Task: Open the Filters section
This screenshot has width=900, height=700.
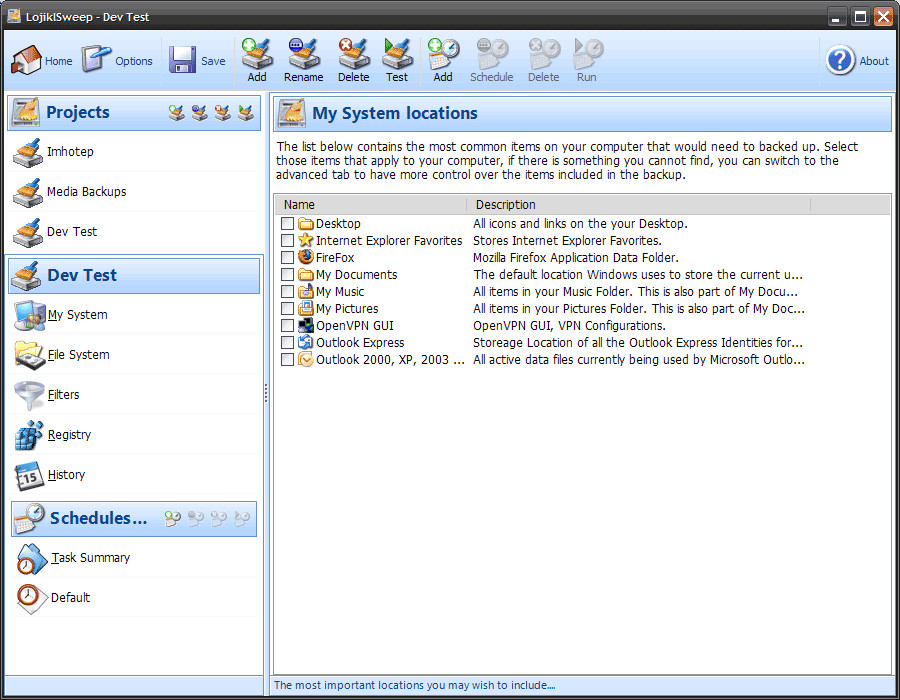Action: (x=134, y=395)
